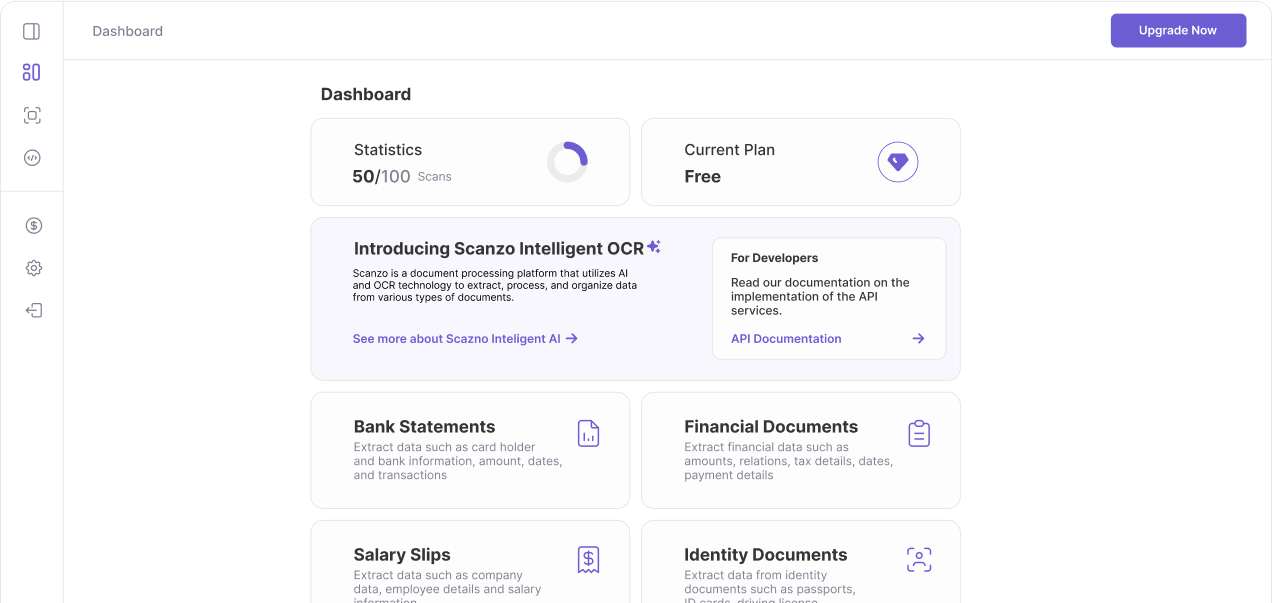Open the dashboard grid icon in sidebar
This screenshot has width=1272, height=603.
point(31,72)
